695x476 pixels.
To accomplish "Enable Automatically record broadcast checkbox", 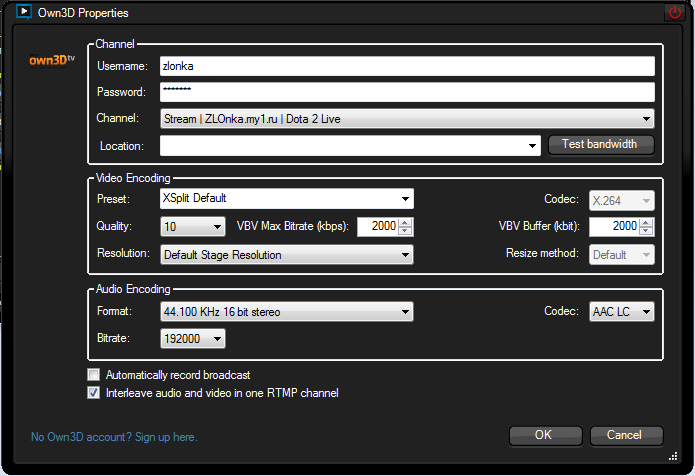I will 94,375.
